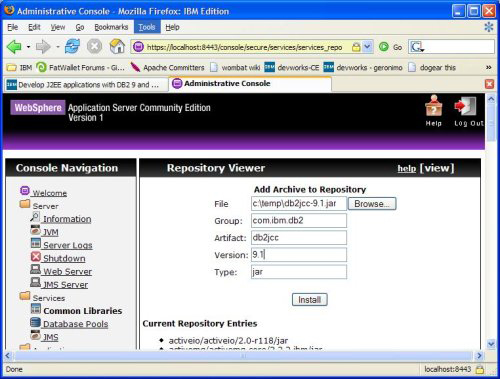
Task: Open the Welcome link
Action: pos(50,193)
